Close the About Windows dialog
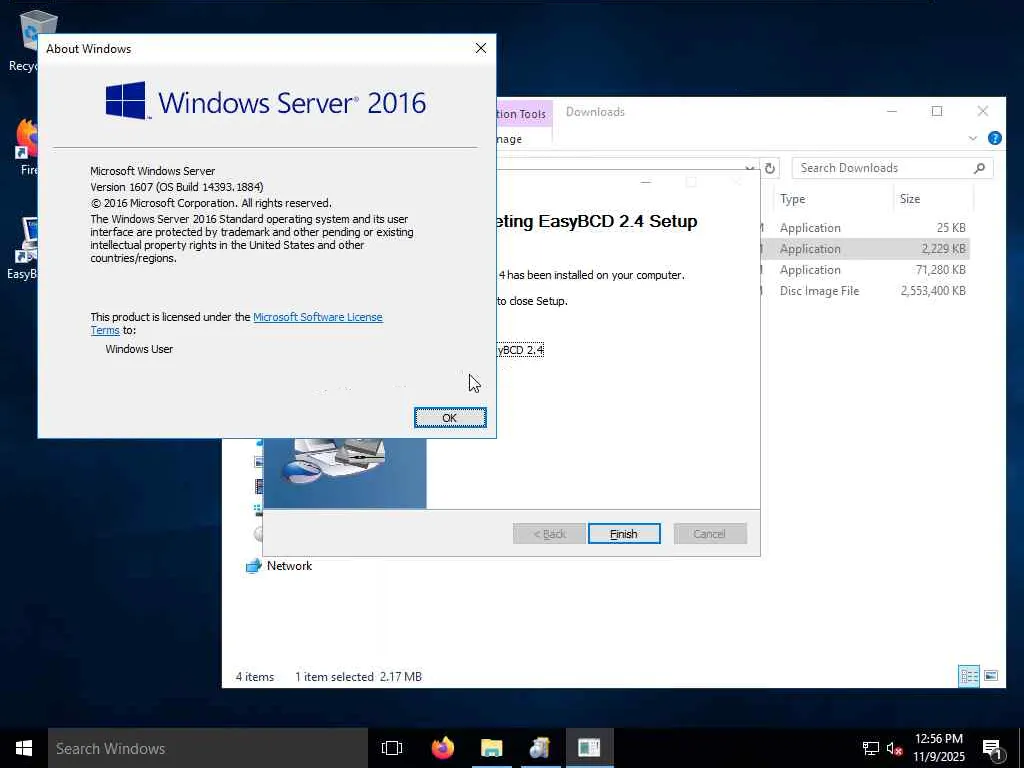The image size is (1024, 768). coord(481,48)
